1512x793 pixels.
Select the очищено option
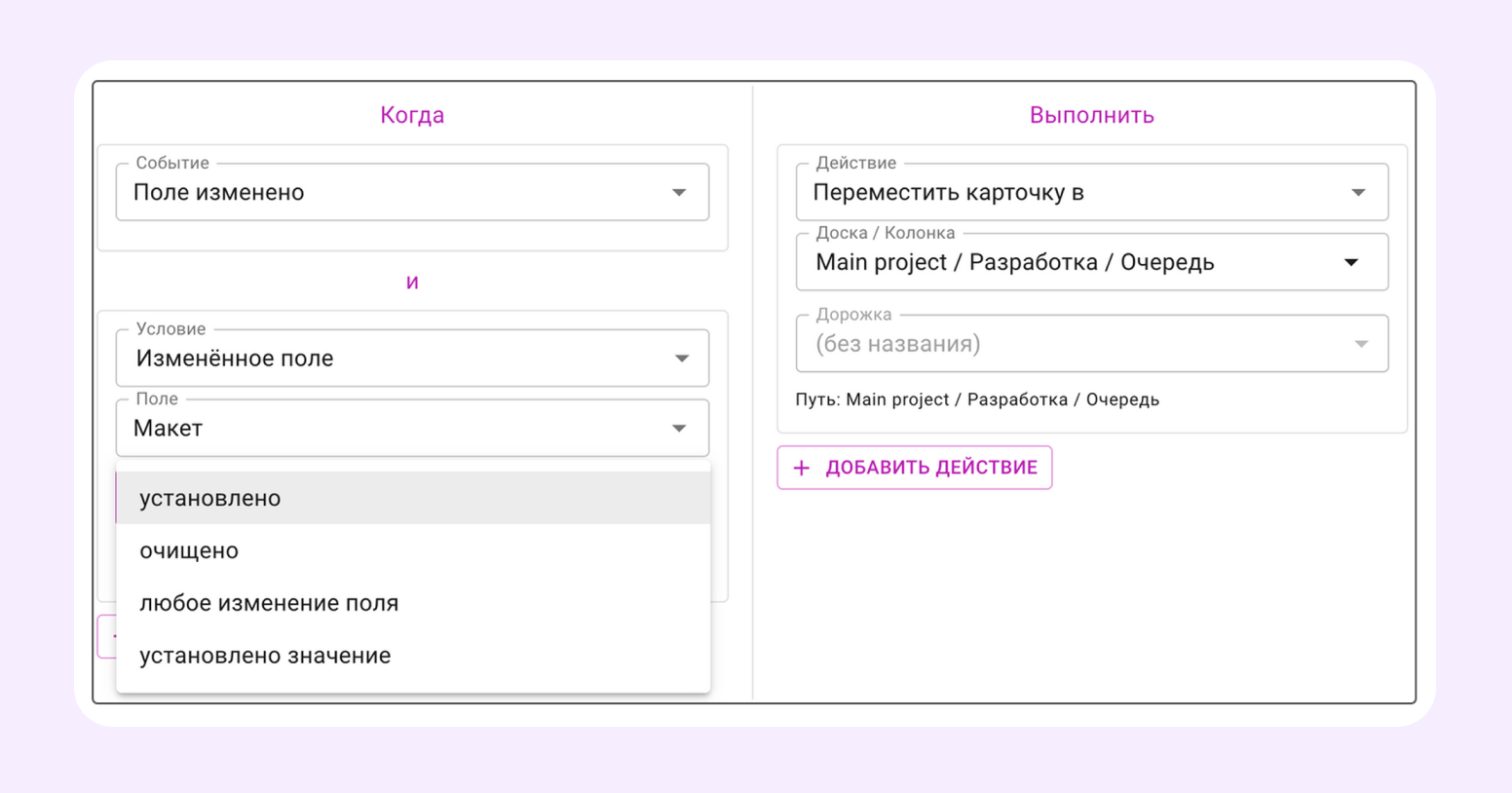(413, 550)
